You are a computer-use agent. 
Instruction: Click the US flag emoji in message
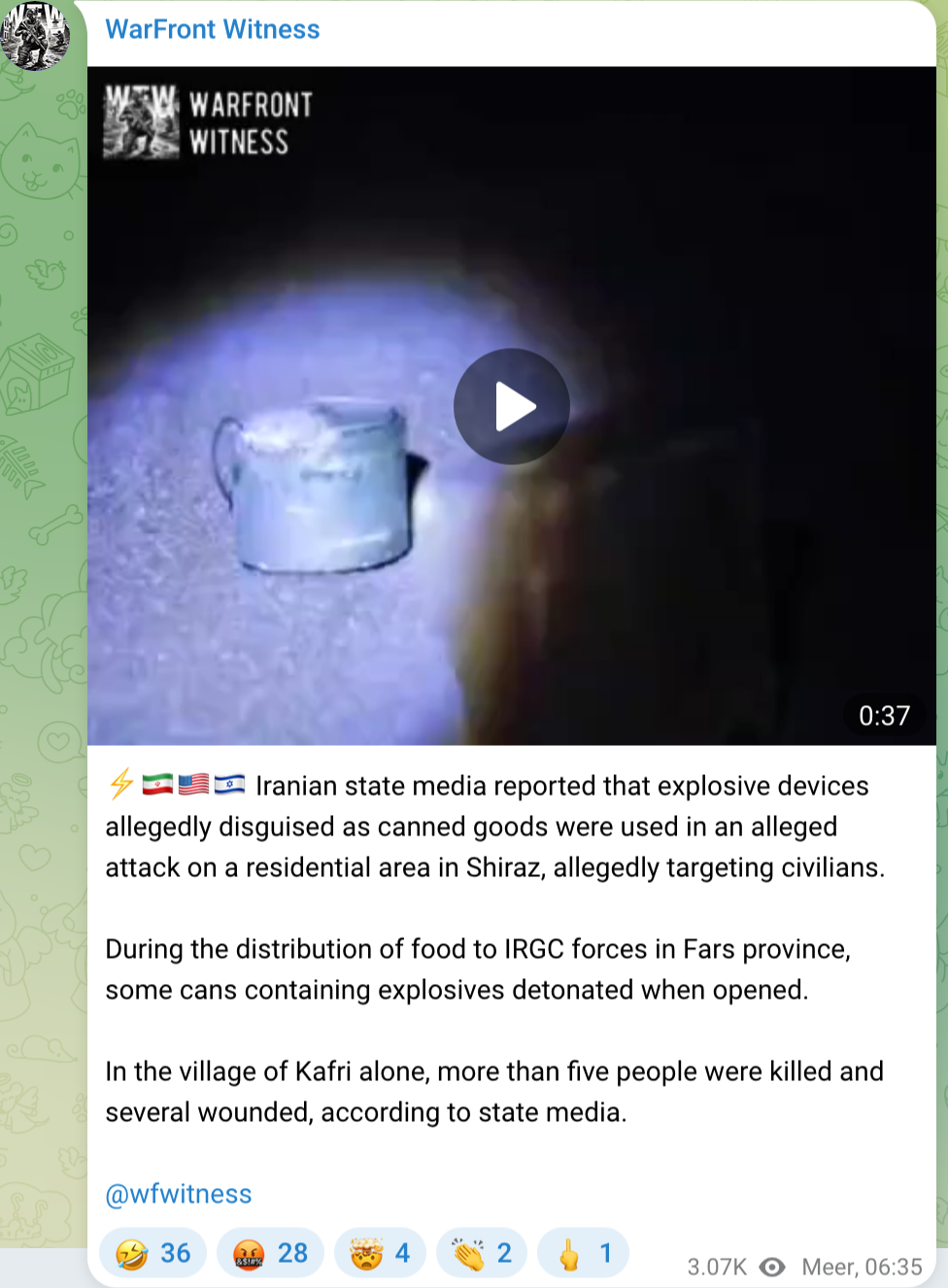pyautogui.click(x=193, y=784)
